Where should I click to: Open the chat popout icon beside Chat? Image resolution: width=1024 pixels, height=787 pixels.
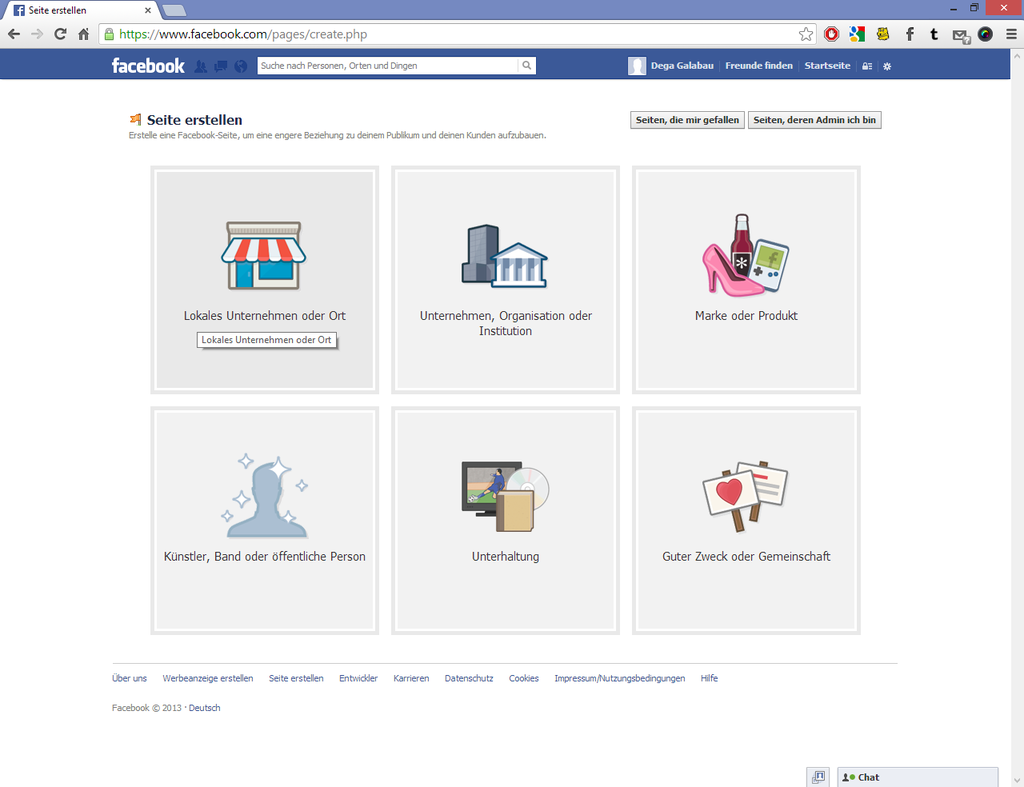[x=818, y=777]
